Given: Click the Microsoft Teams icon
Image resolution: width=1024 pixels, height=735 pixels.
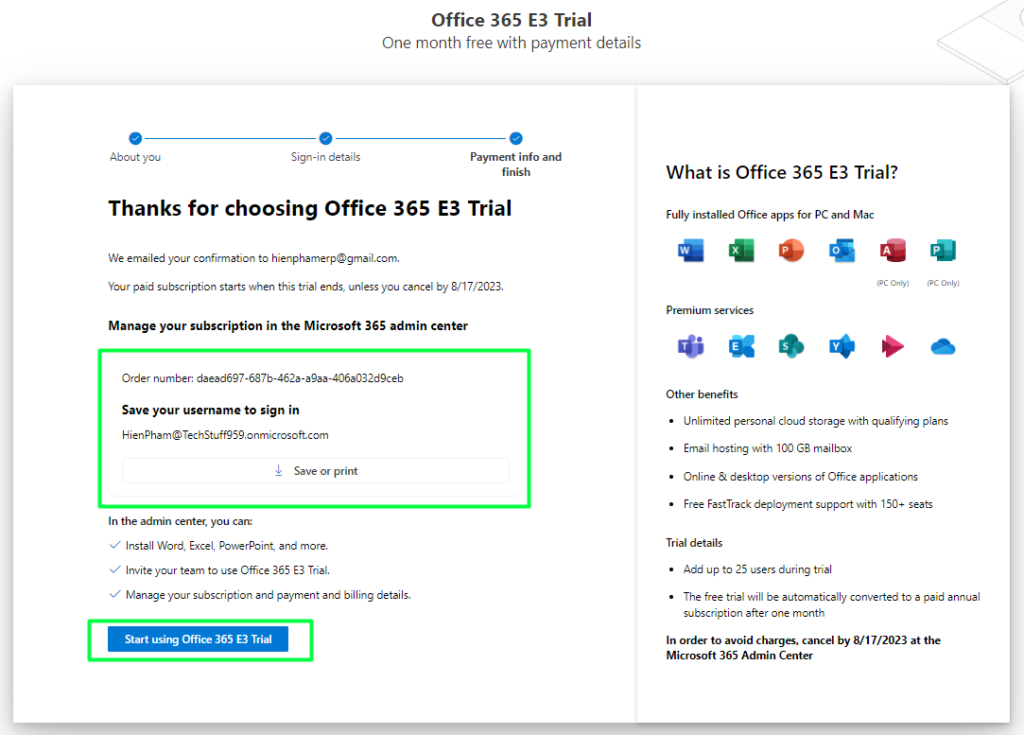Looking at the screenshot, I should point(691,347).
